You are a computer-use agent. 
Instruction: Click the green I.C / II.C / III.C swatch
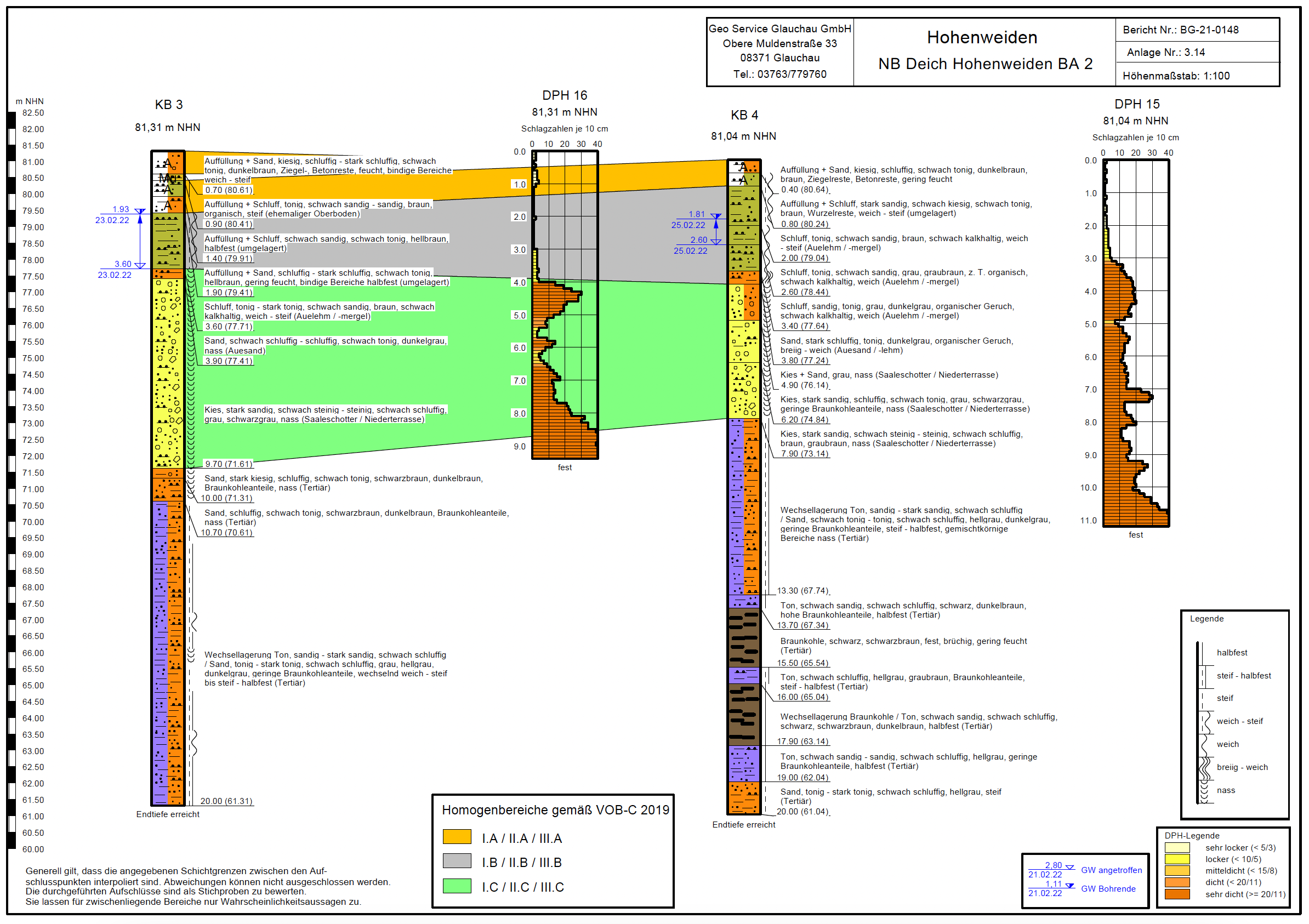coord(457,886)
